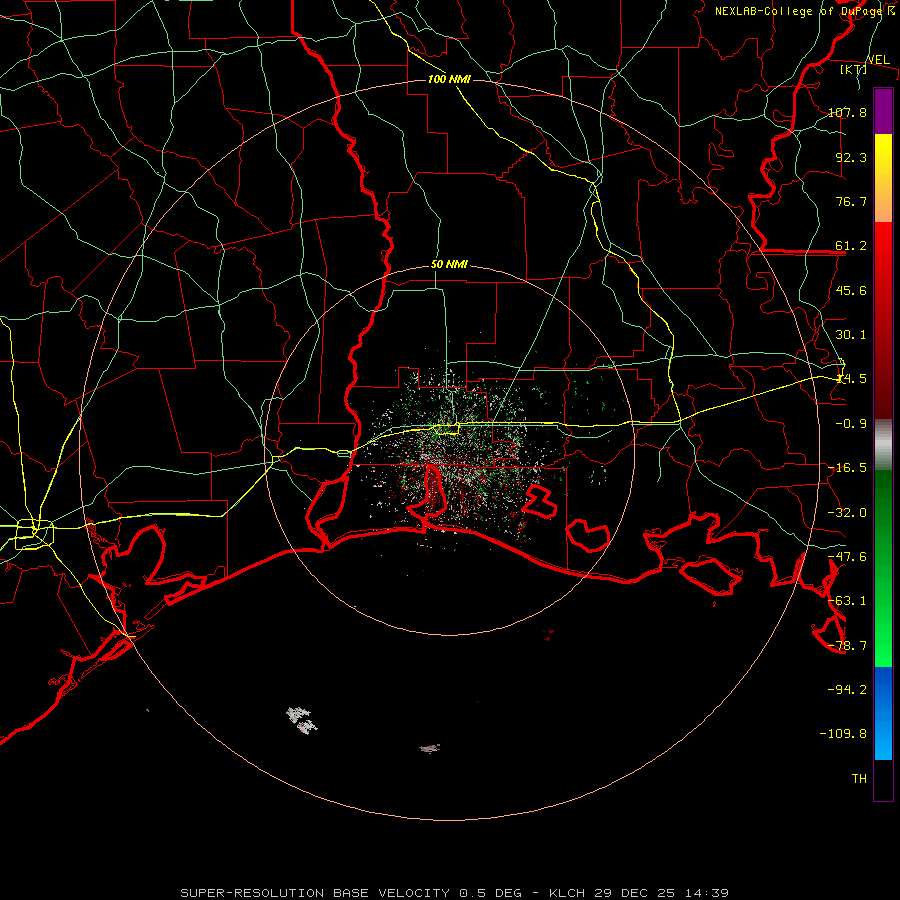This screenshot has height=900, width=900.
Task: Click the 100 NMI range ring label
Action: point(449,79)
